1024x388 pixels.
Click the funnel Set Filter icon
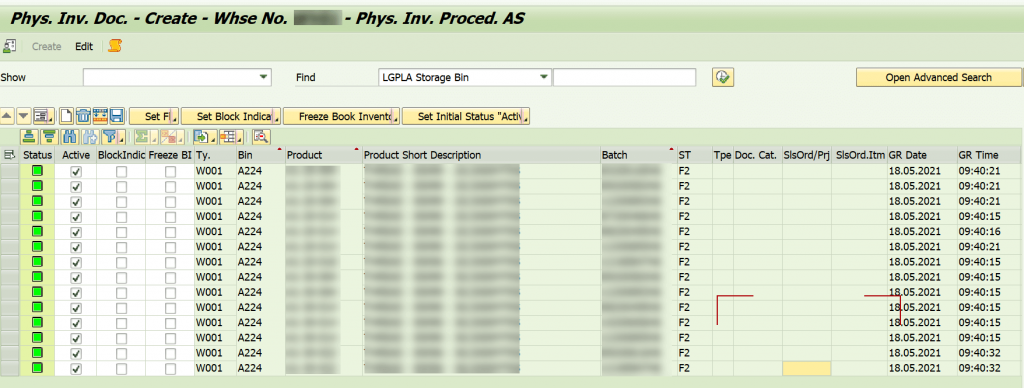(x=113, y=137)
